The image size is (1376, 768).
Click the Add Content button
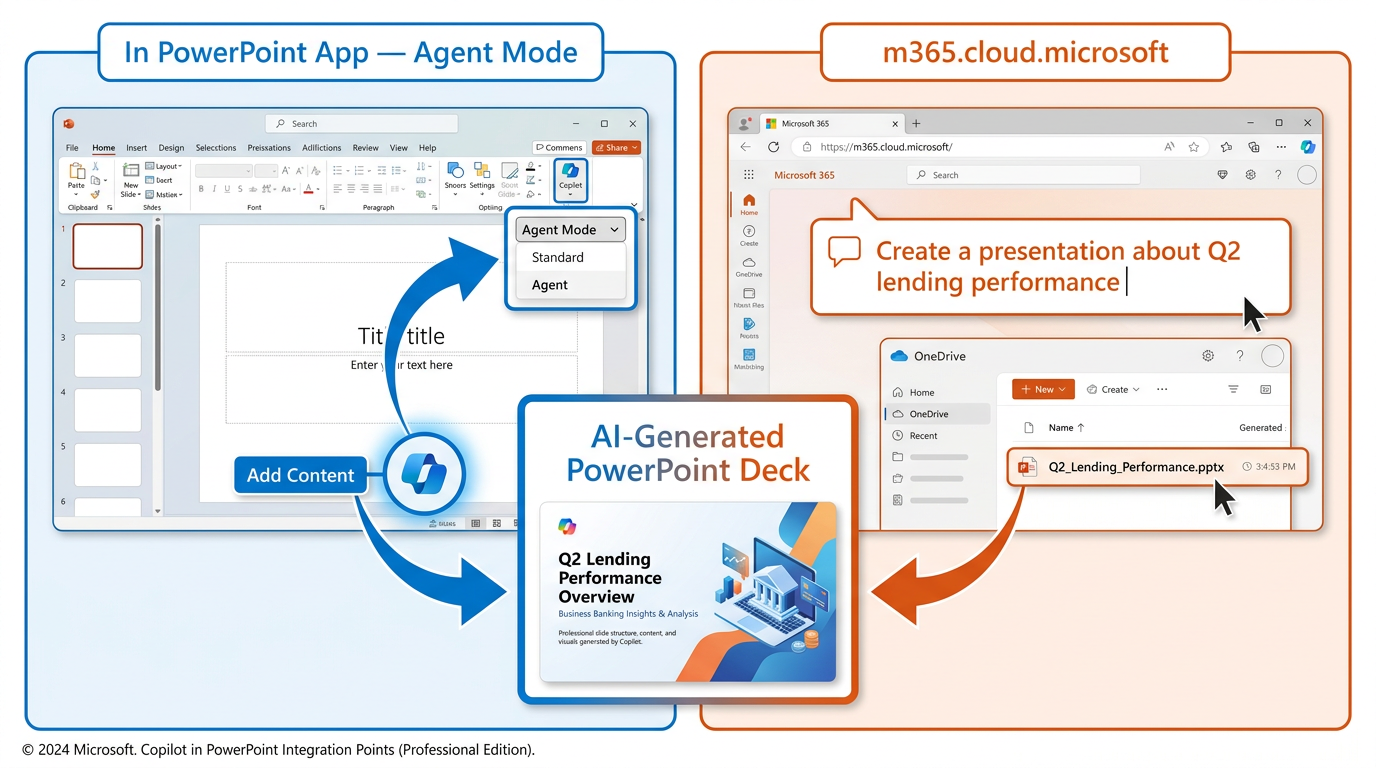pyautogui.click(x=300, y=475)
